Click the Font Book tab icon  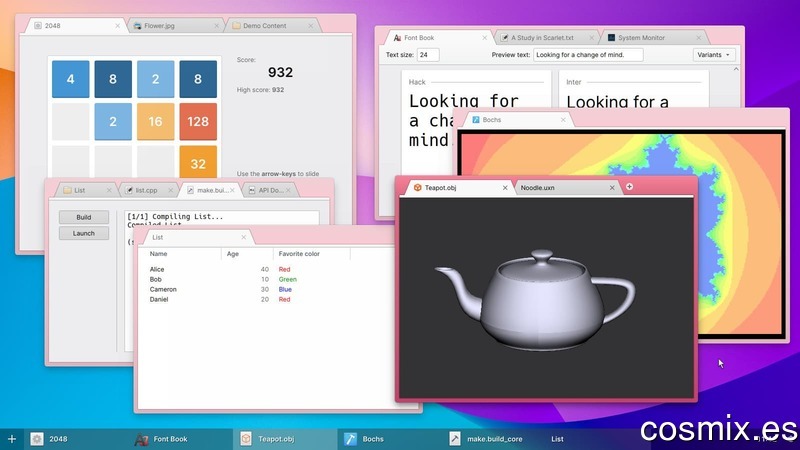[x=397, y=38]
